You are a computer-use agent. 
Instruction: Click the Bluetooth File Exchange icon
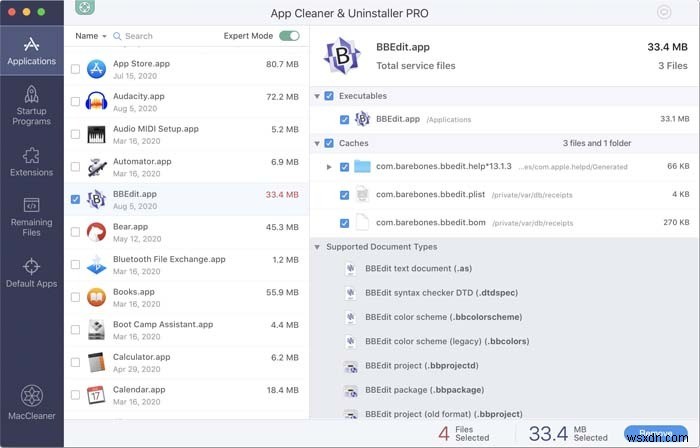[96, 265]
